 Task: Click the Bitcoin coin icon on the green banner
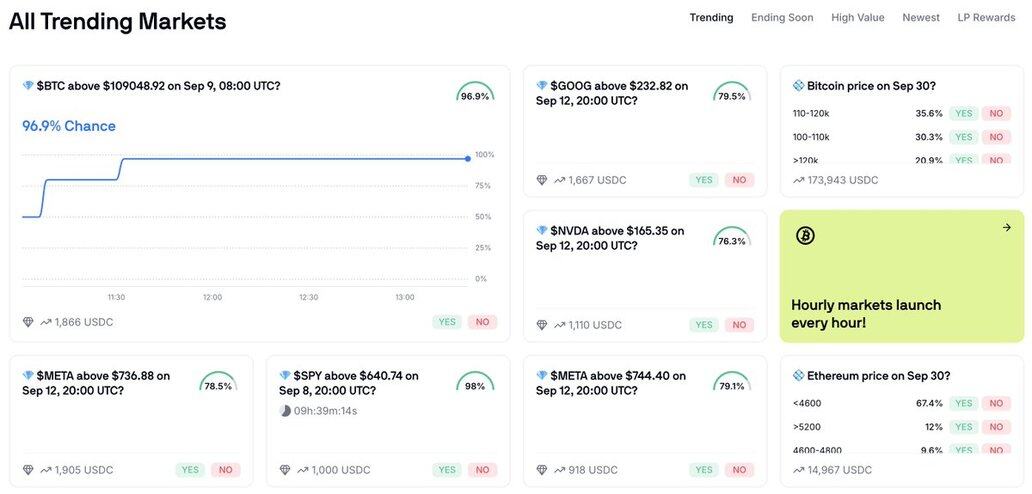[x=805, y=235]
